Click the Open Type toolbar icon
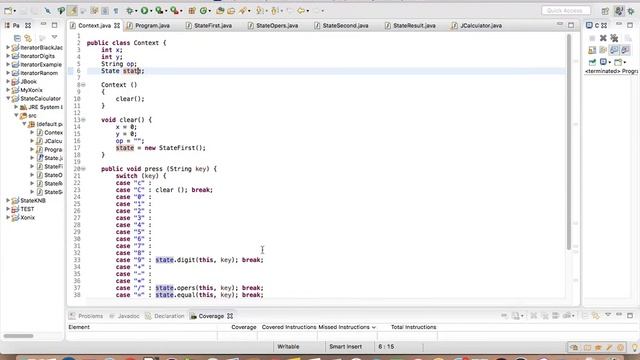 click(220, 11)
